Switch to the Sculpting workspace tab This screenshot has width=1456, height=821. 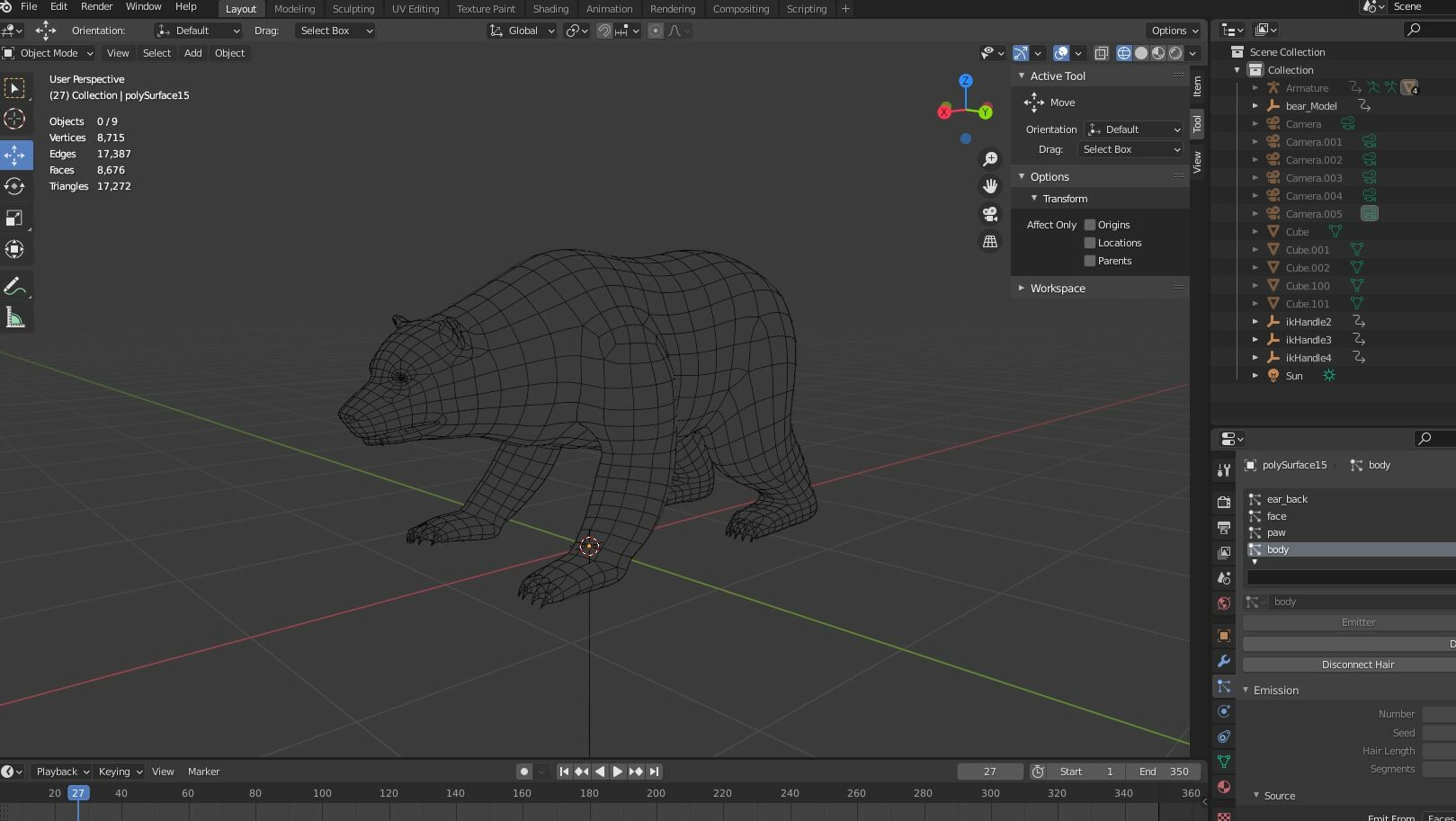[x=353, y=9]
